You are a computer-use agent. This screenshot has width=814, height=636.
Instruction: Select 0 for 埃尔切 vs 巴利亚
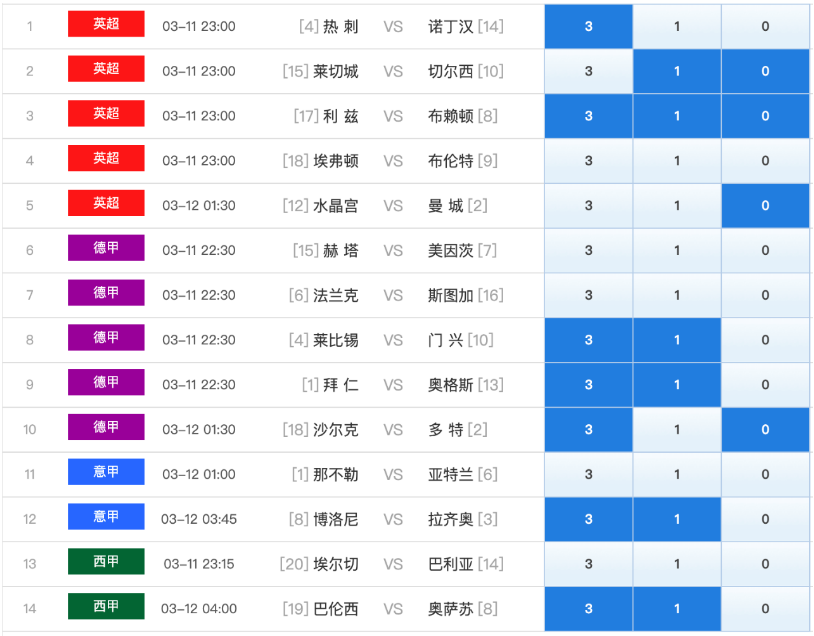click(x=765, y=564)
